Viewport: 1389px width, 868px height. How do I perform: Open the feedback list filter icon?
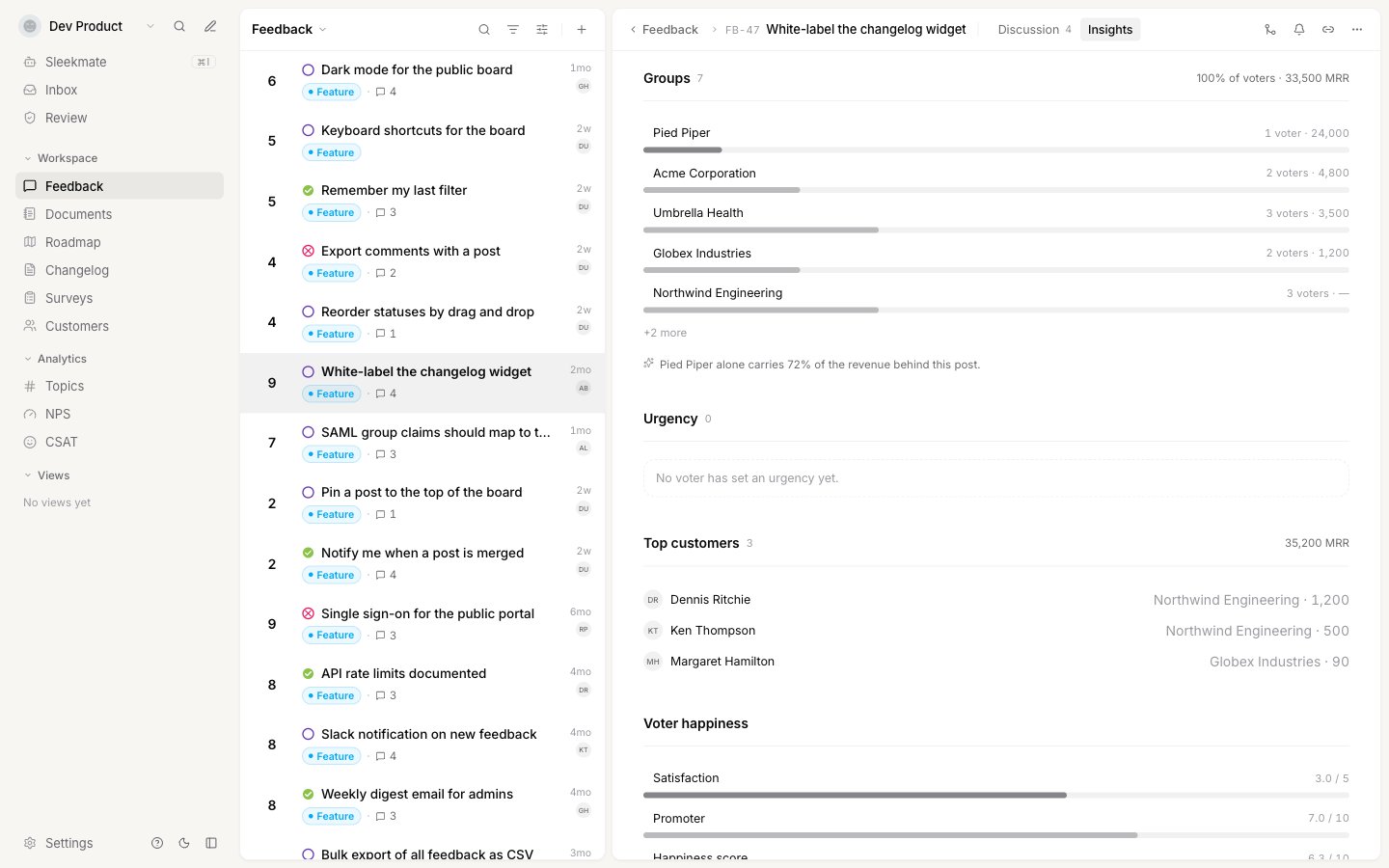[x=513, y=30]
